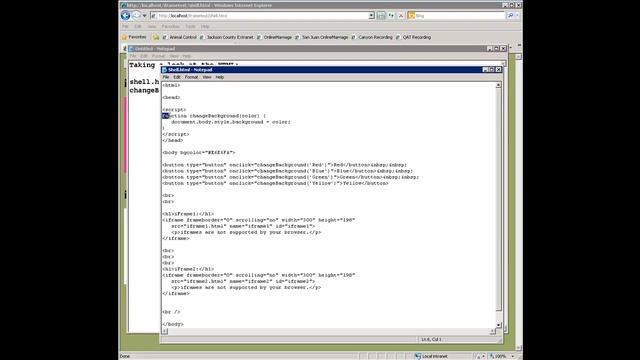Click horizontal scrollbar right arrow in Shell.html Notepad
This screenshot has height=360, width=640.
pos(492,331)
